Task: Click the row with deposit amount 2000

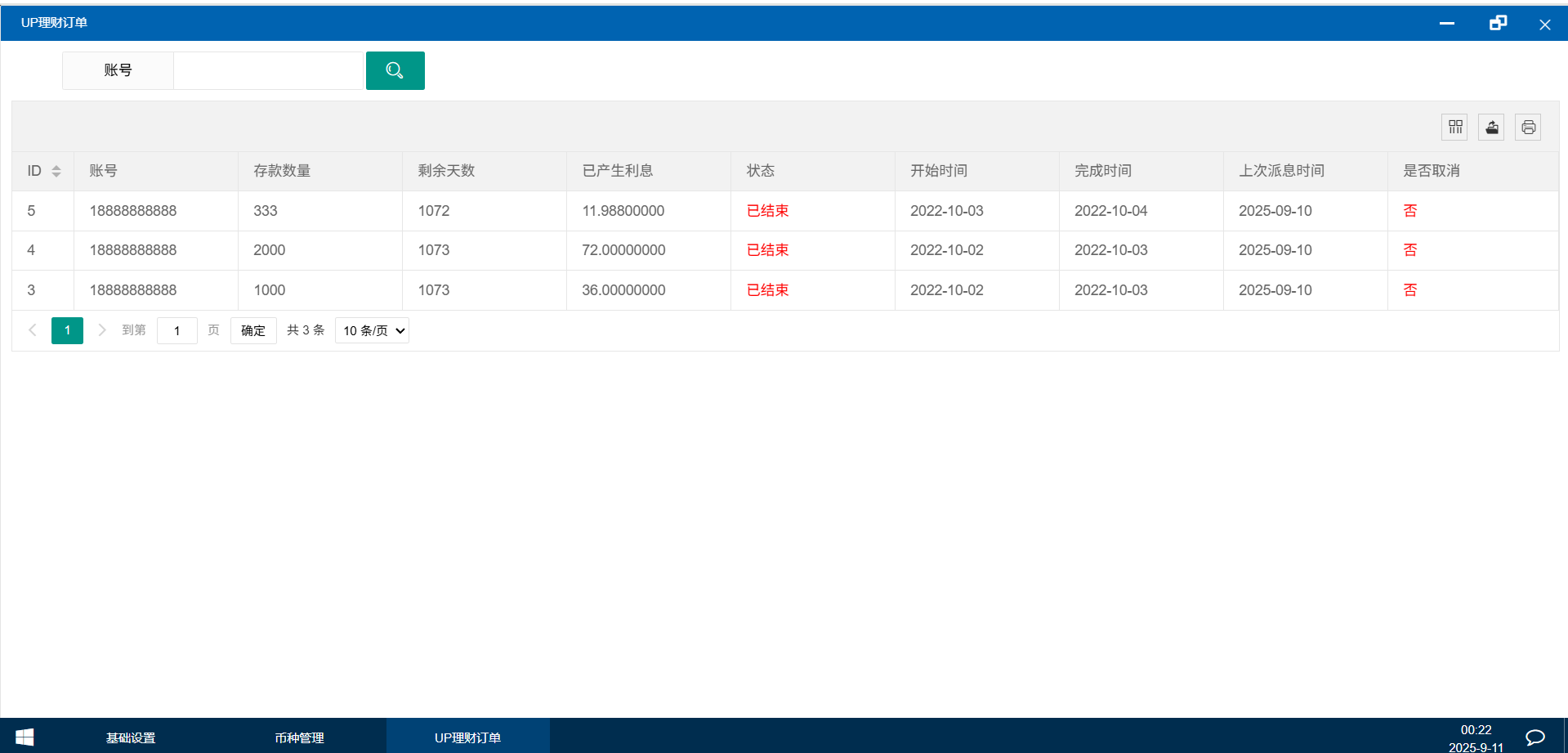Action: (269, 250)
